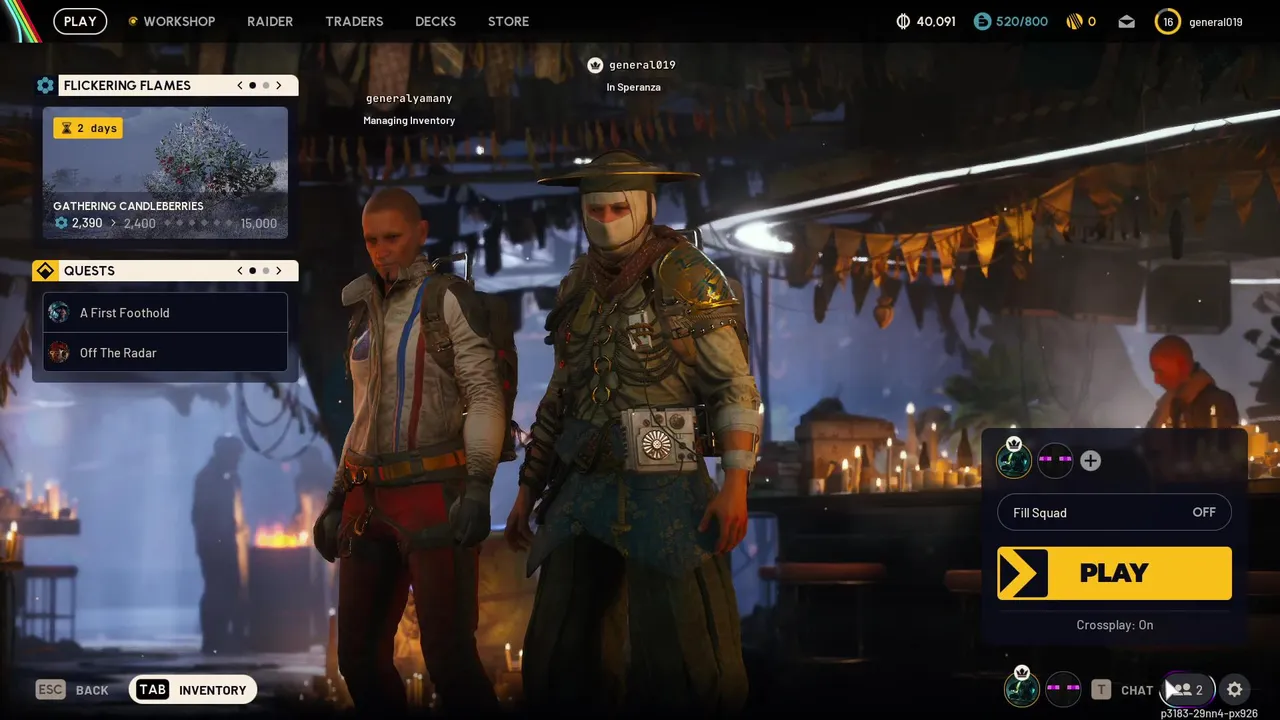The width and height of the screenshot is (1280, 720).
Task: Open the mailbox envelope icon
Action: (x=1127, y=21)
